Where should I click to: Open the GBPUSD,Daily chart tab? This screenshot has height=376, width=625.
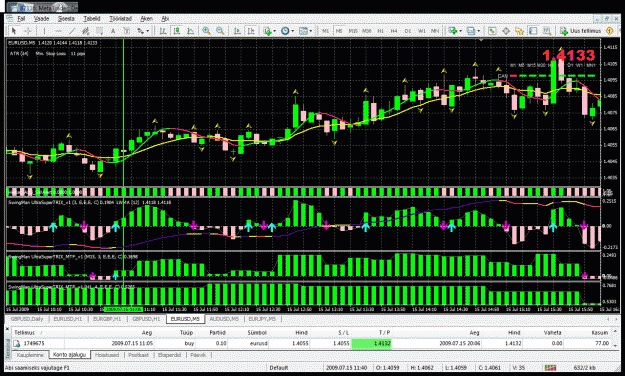27,319
